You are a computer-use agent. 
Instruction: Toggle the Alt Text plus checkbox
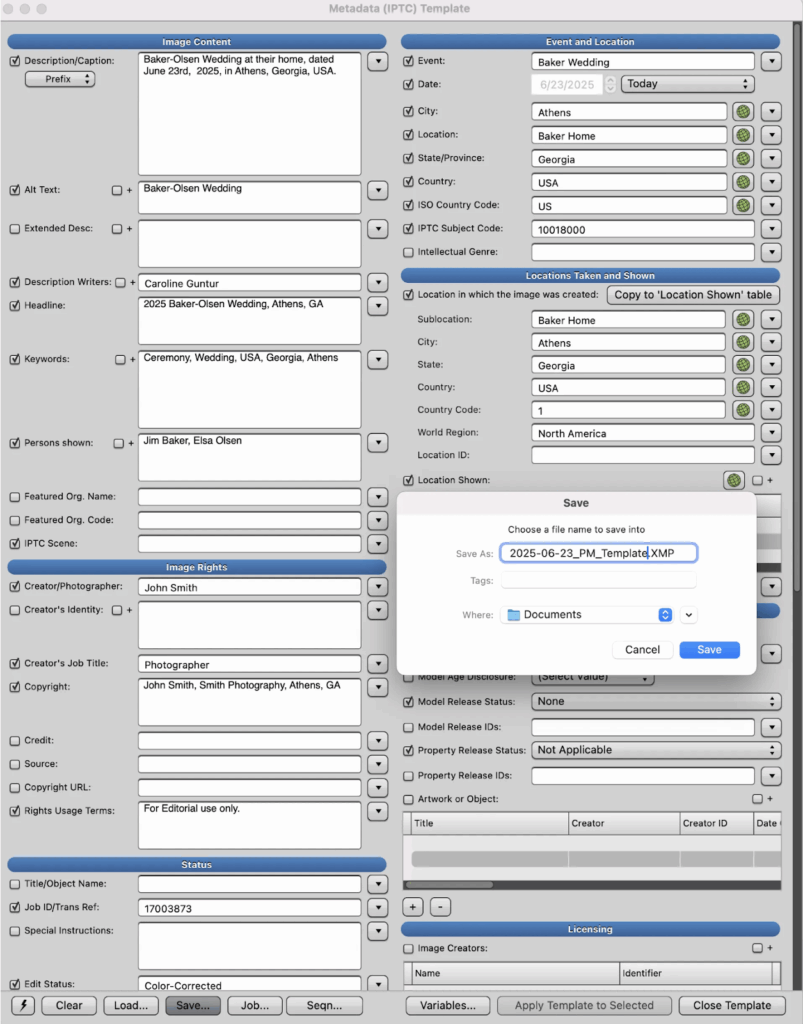pyautogui.click(x=117, y=191)
